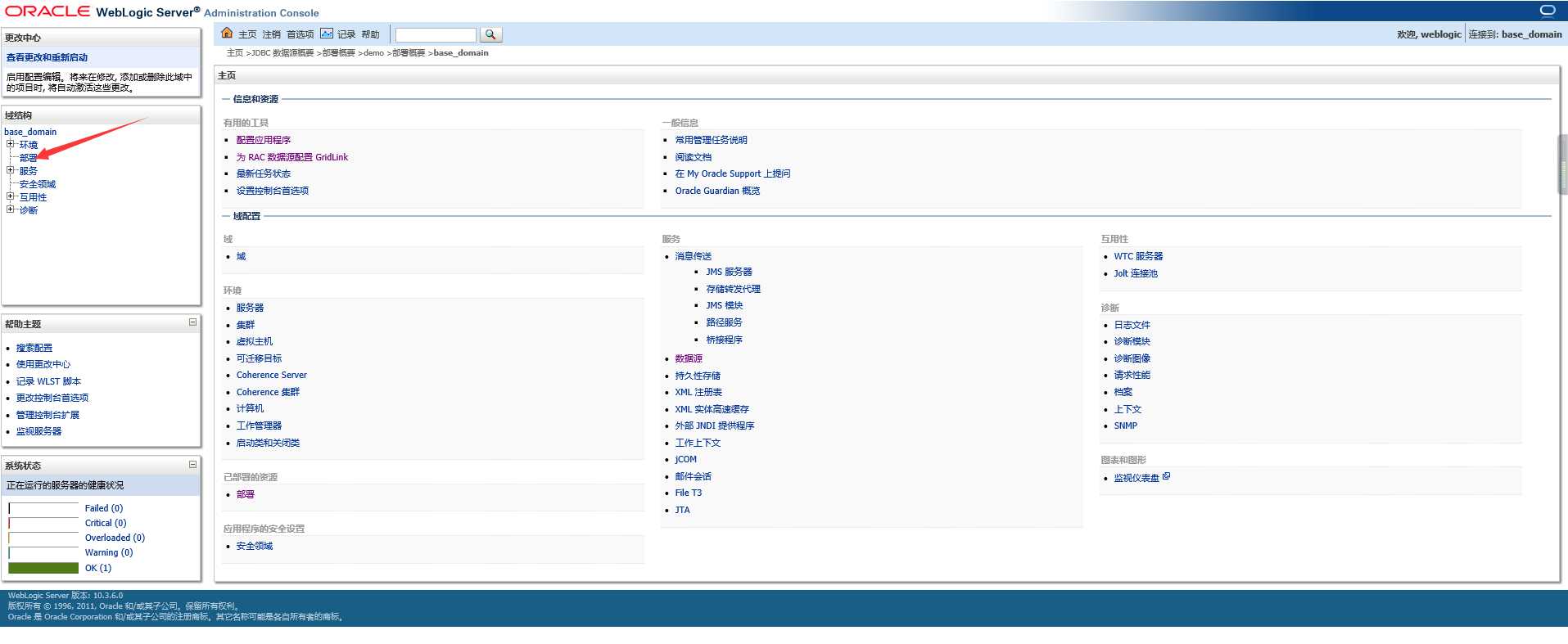Viewport: 1568px width, 644px height.
Task: Select 部署 in the domain structure tree
Action: point(29,158)
